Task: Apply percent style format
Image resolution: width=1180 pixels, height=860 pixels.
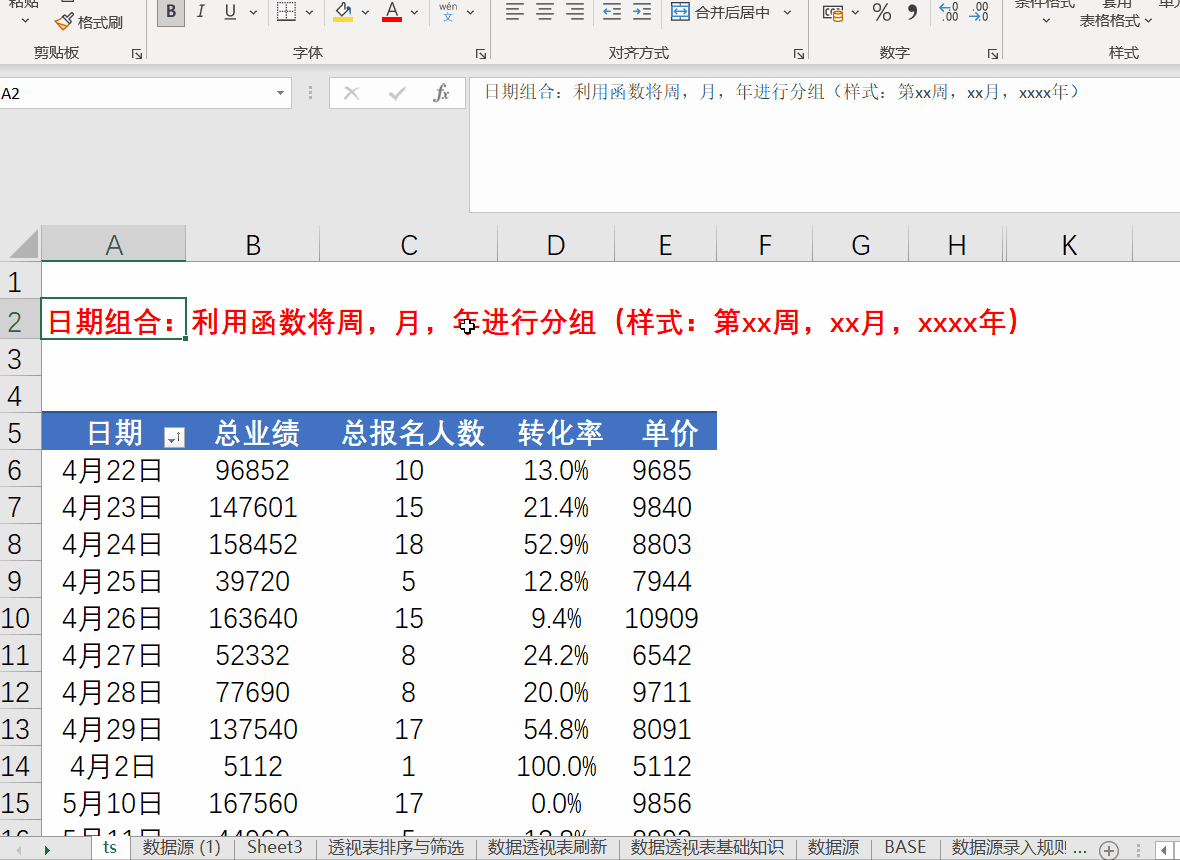Action: tap(881, 12)
